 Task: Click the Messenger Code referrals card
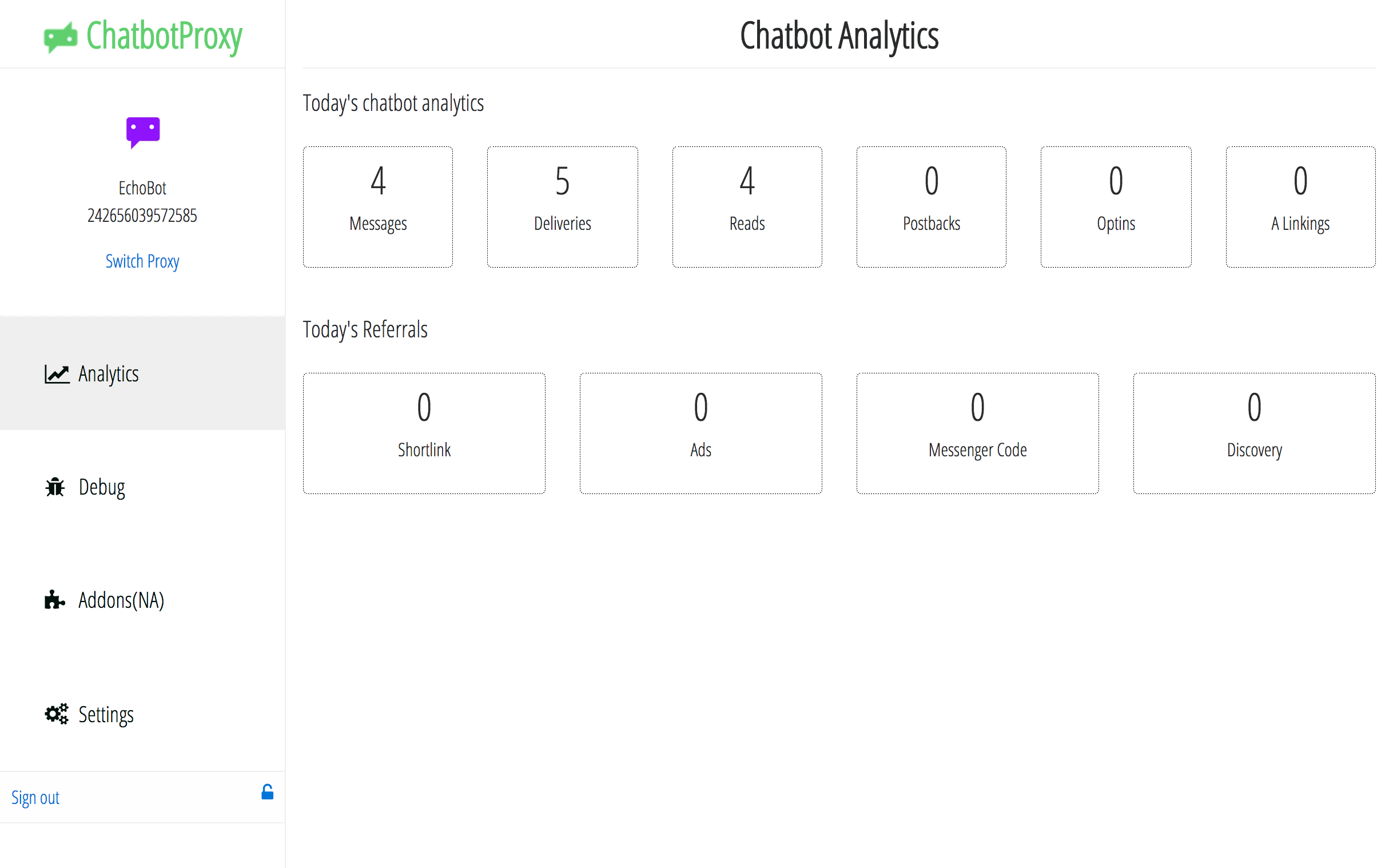point(977,433)
